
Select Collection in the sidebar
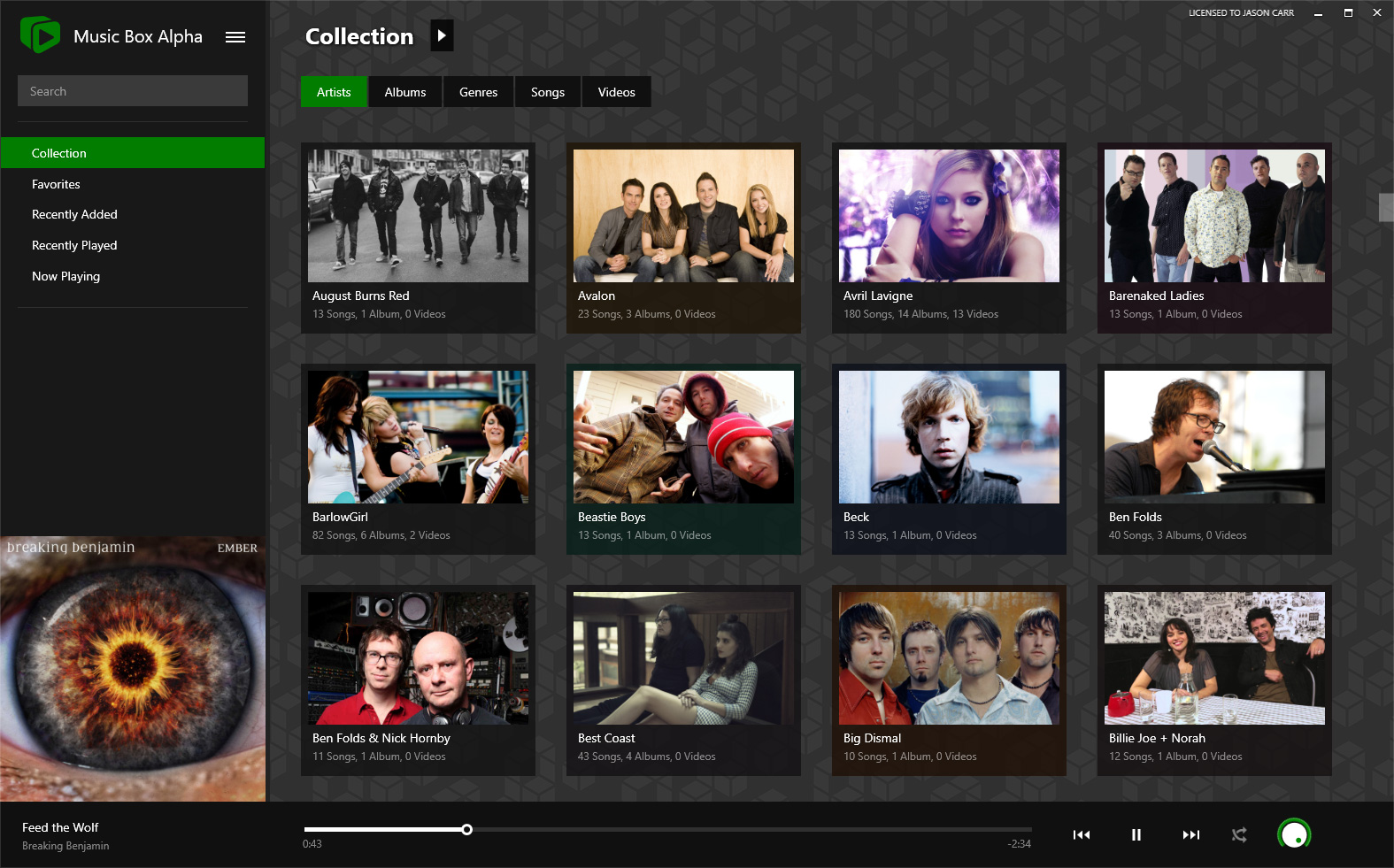point(133,153)
